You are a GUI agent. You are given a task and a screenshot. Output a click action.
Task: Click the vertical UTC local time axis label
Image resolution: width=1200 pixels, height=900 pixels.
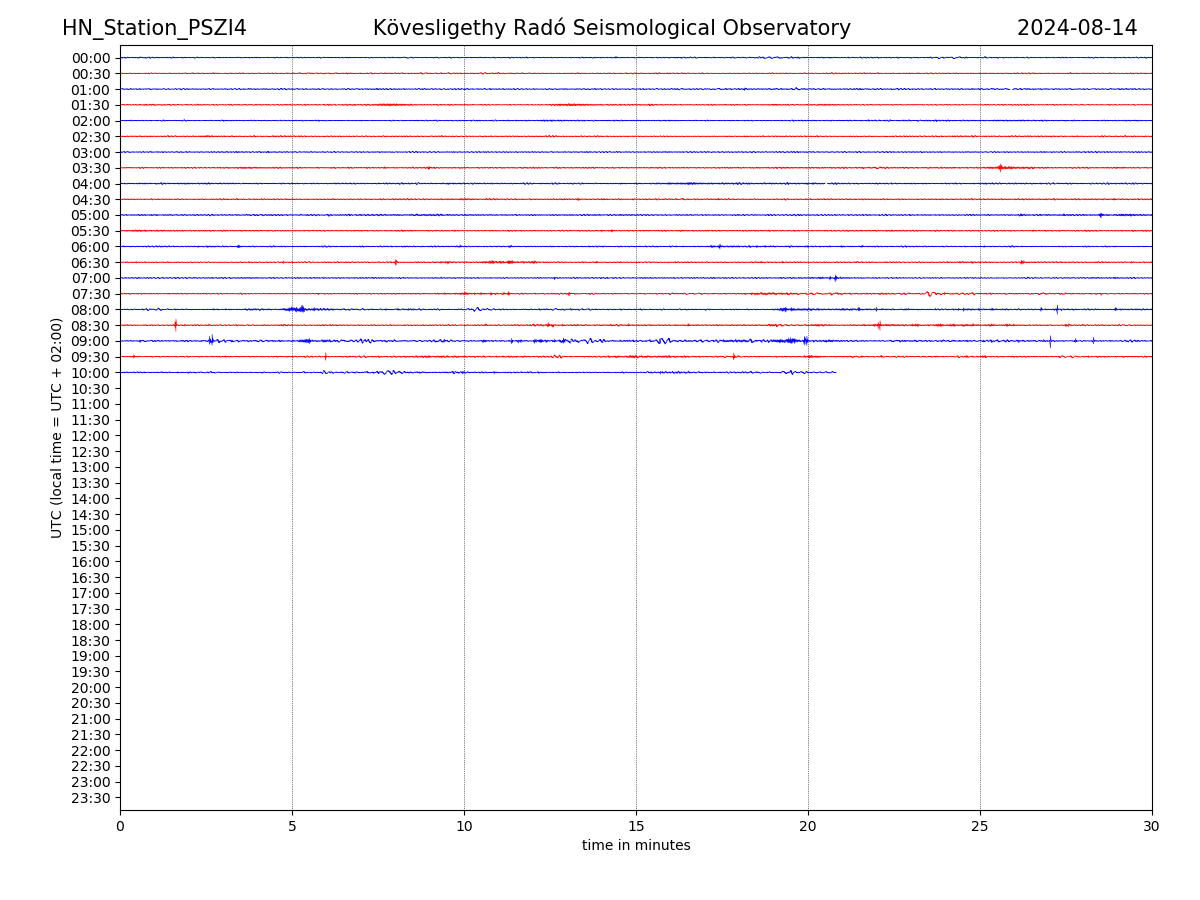pyautogui.click(x=57, y=427)
